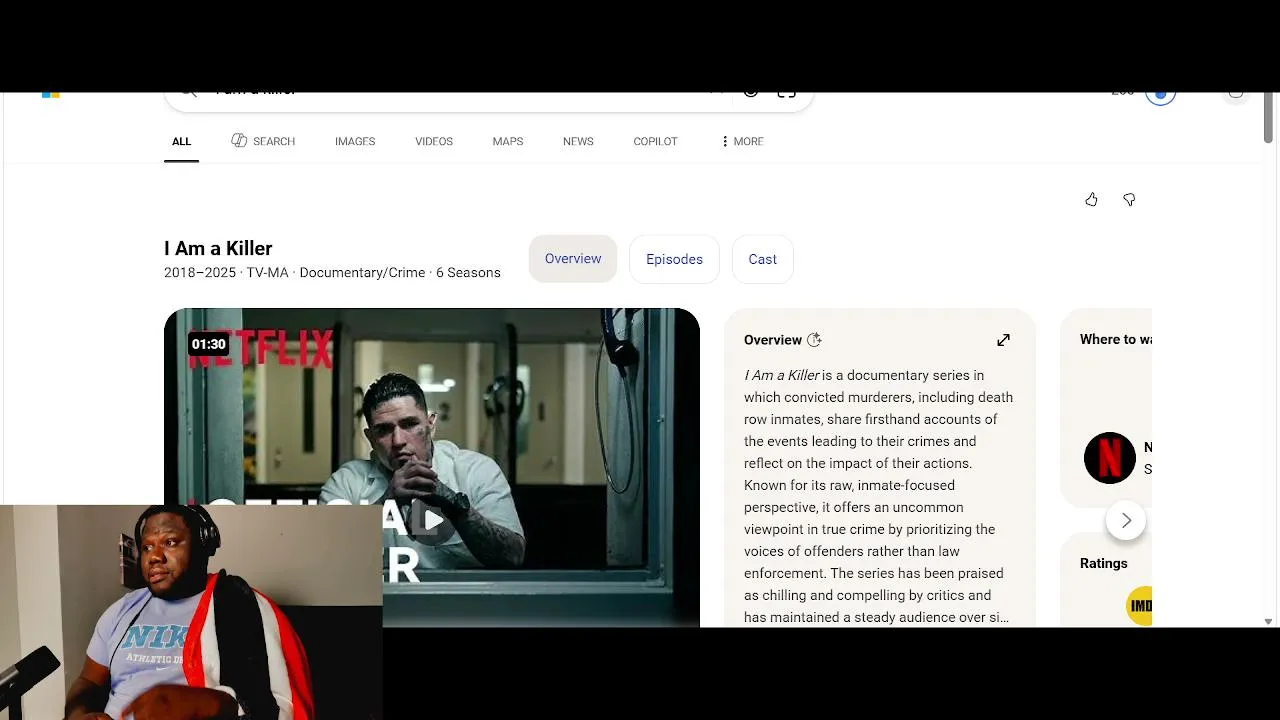Open the COPILOT tab
Viewport: 1280px width, 720px height.
coord(655,141)
